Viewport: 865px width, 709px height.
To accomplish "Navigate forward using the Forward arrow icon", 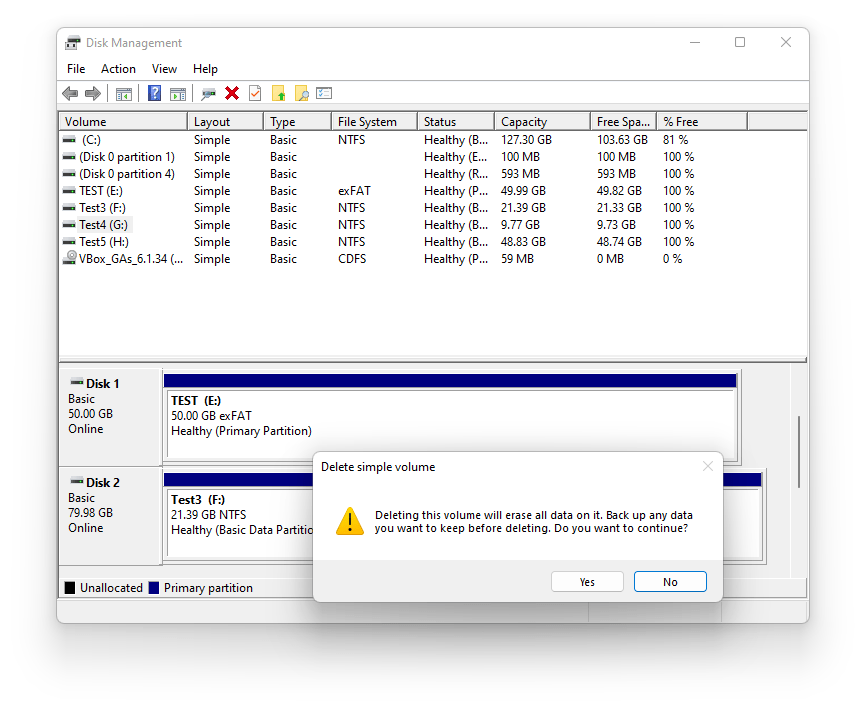I will 92,93.
